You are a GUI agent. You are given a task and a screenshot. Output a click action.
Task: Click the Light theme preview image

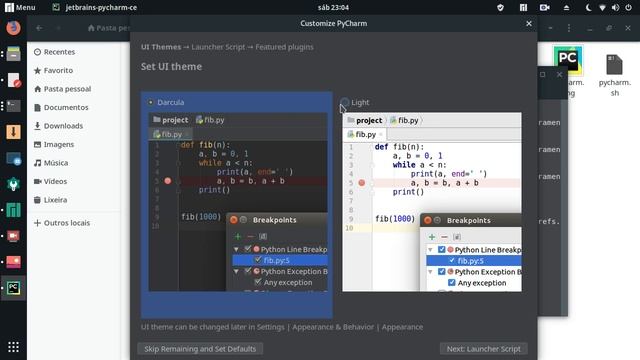point(432,202)
